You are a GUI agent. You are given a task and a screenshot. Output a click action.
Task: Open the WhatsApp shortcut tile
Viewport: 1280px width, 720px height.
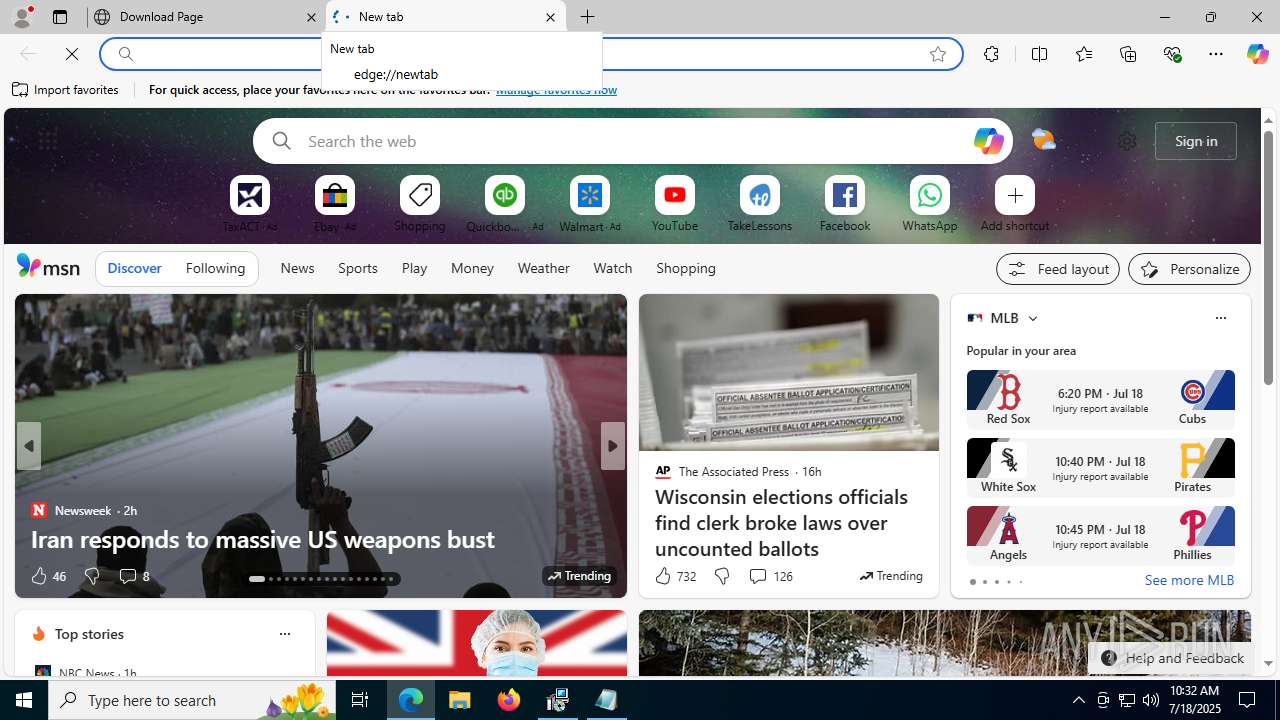coord(929,196)
